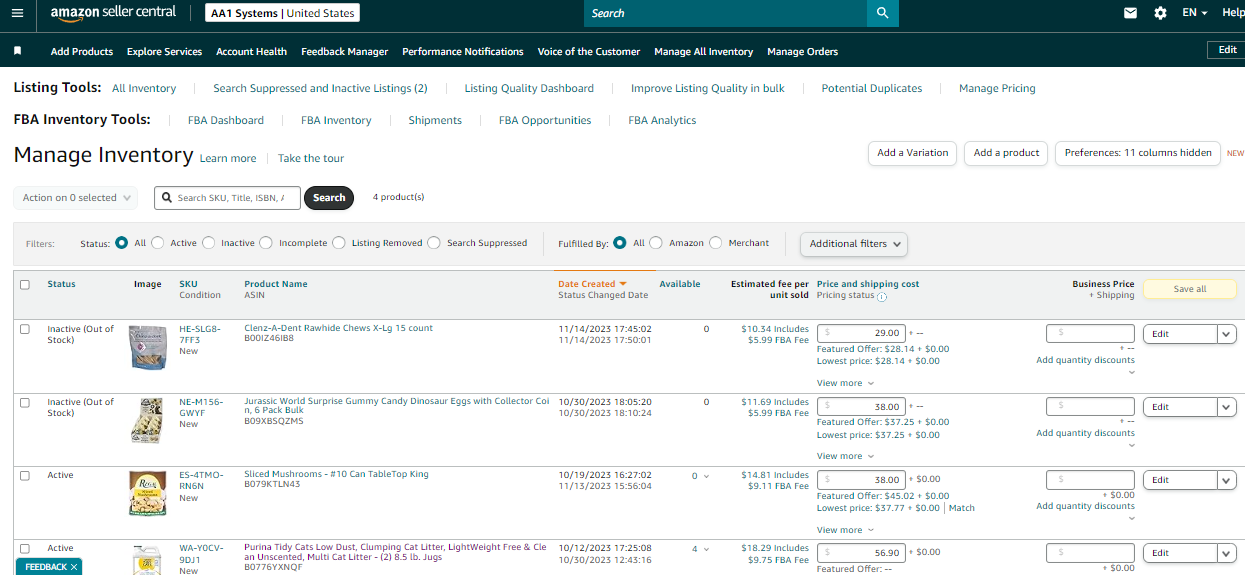Click the Save all button

(x=1189, y=289)
